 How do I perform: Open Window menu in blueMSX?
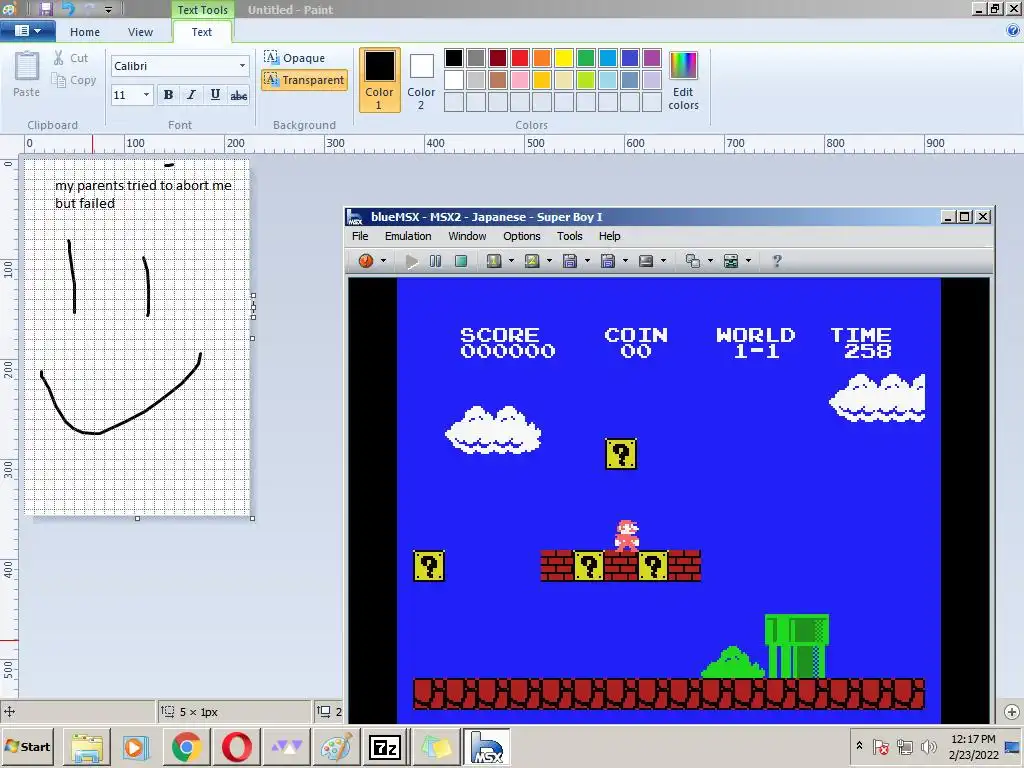click(467, 236)
